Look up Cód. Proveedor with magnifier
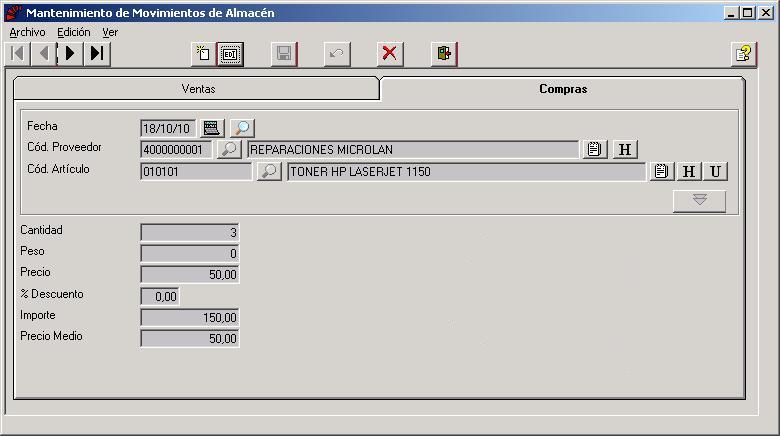Screen dimensions: 780x436 coord(229,149)
